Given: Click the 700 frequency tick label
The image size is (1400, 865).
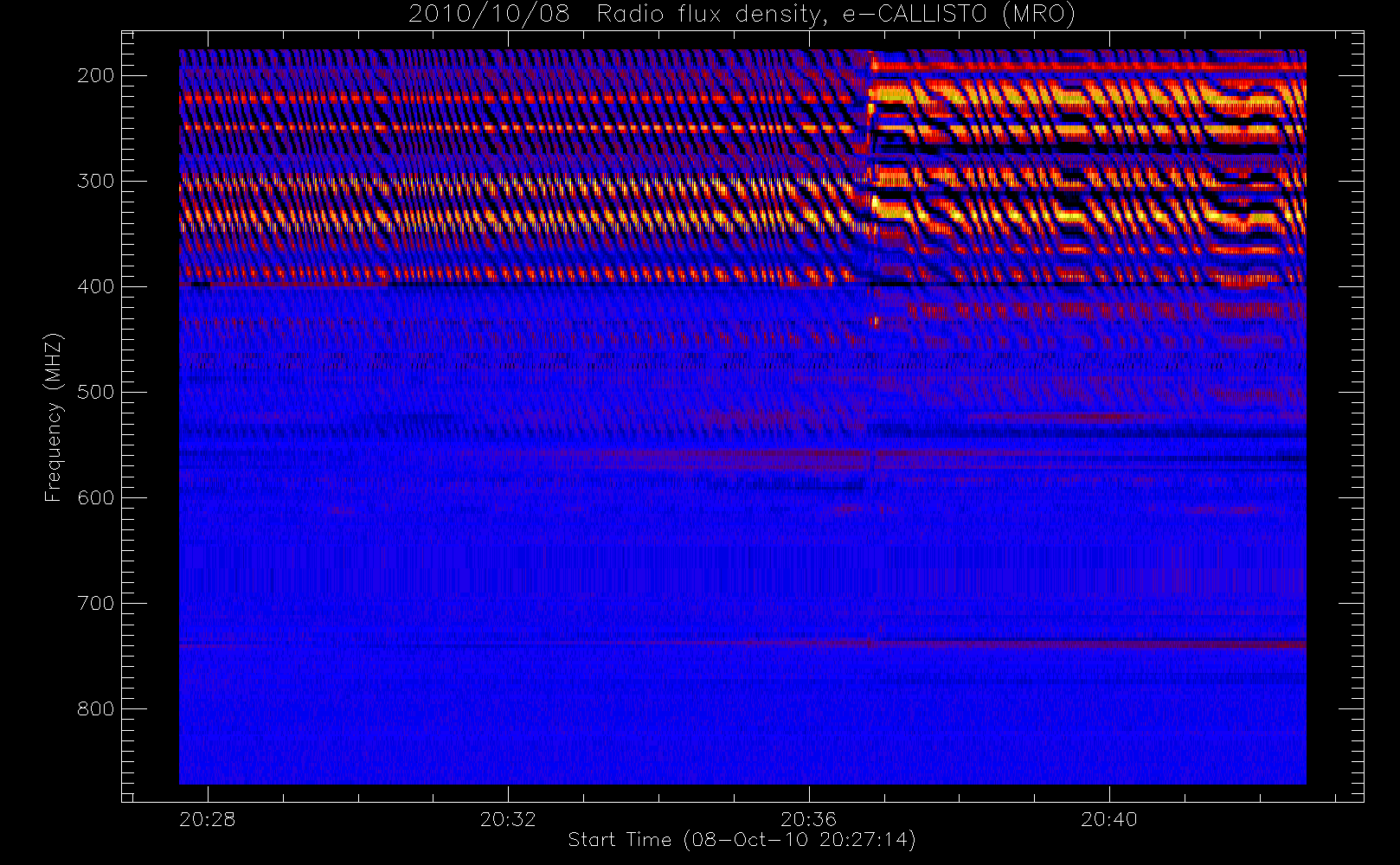Looking at the screenshot, I should (x=95, y=603).
